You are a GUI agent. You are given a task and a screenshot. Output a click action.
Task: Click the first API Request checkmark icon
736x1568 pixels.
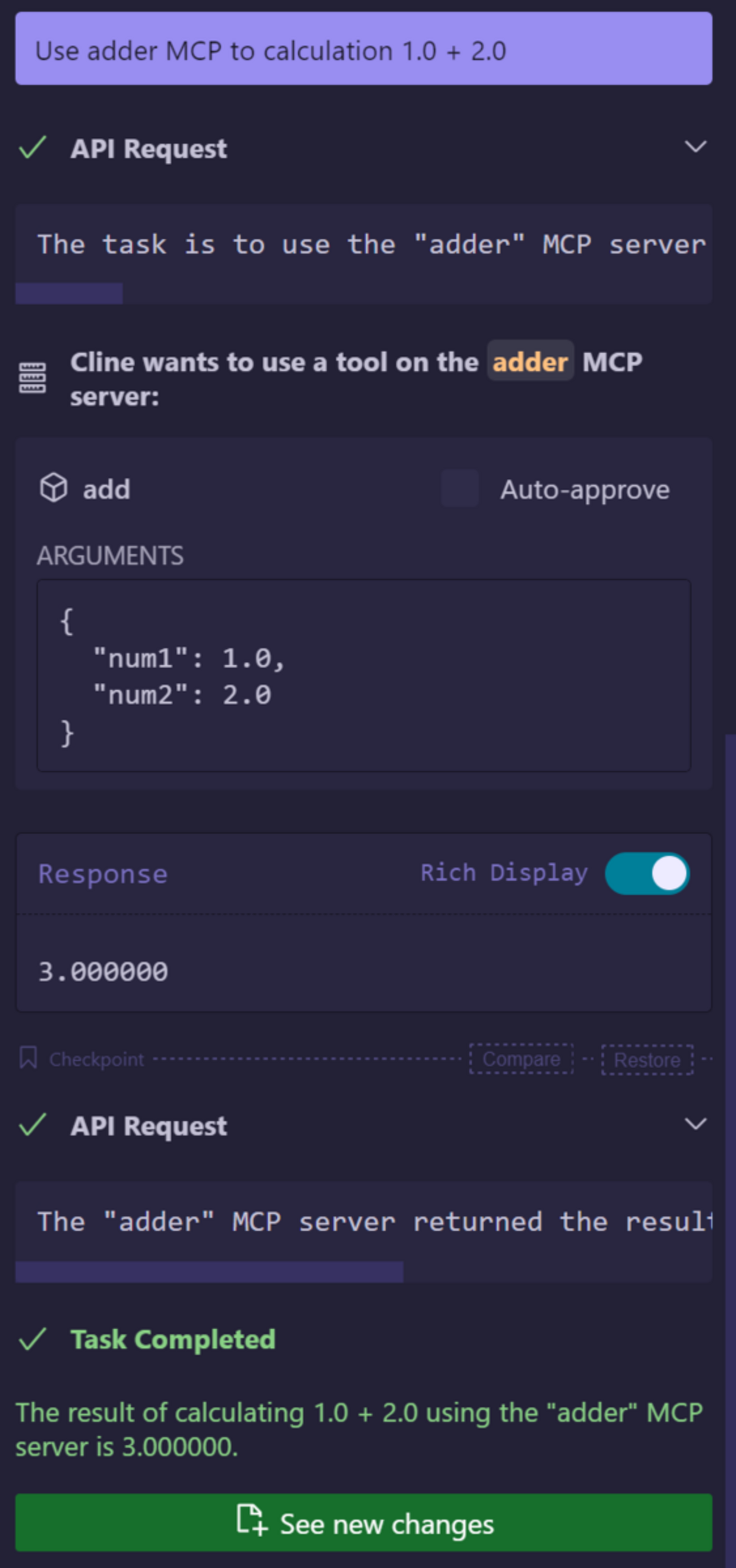pyautogui.click(x=33, y=148)
